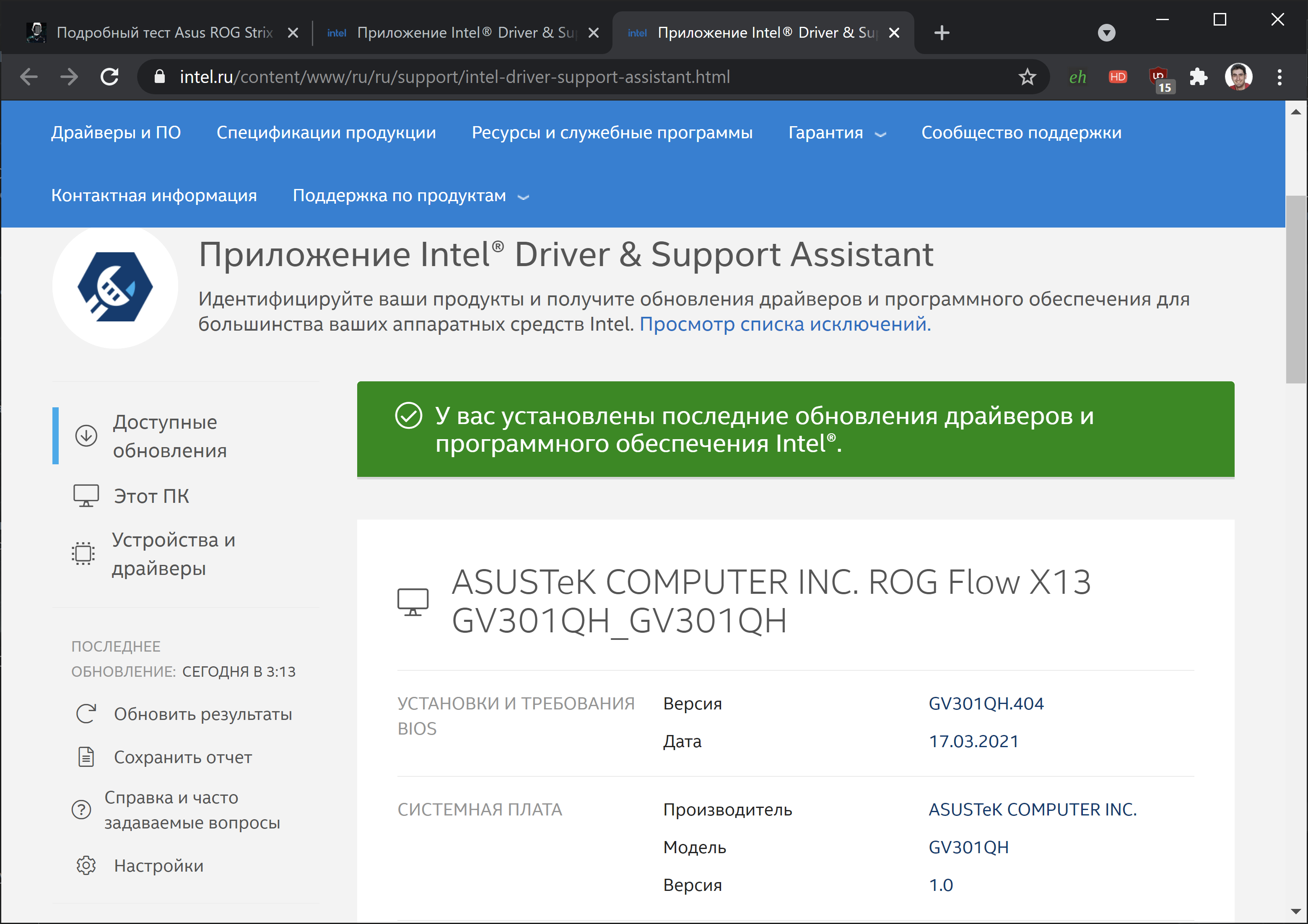
Task: Click Обновить результаты link
Action: pos(203,714)
